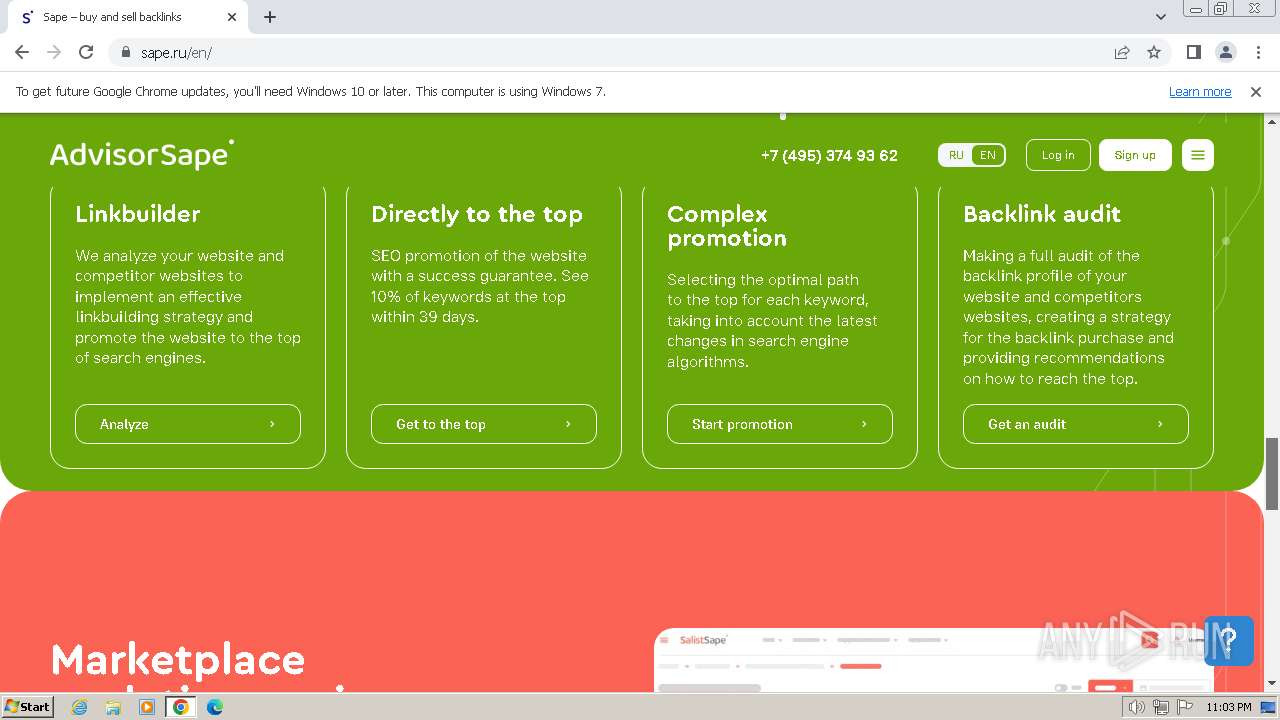The height and width of the screenshot is (720, 1280).
Task: Click network tray icon
Action: [x=1160, y=707]
